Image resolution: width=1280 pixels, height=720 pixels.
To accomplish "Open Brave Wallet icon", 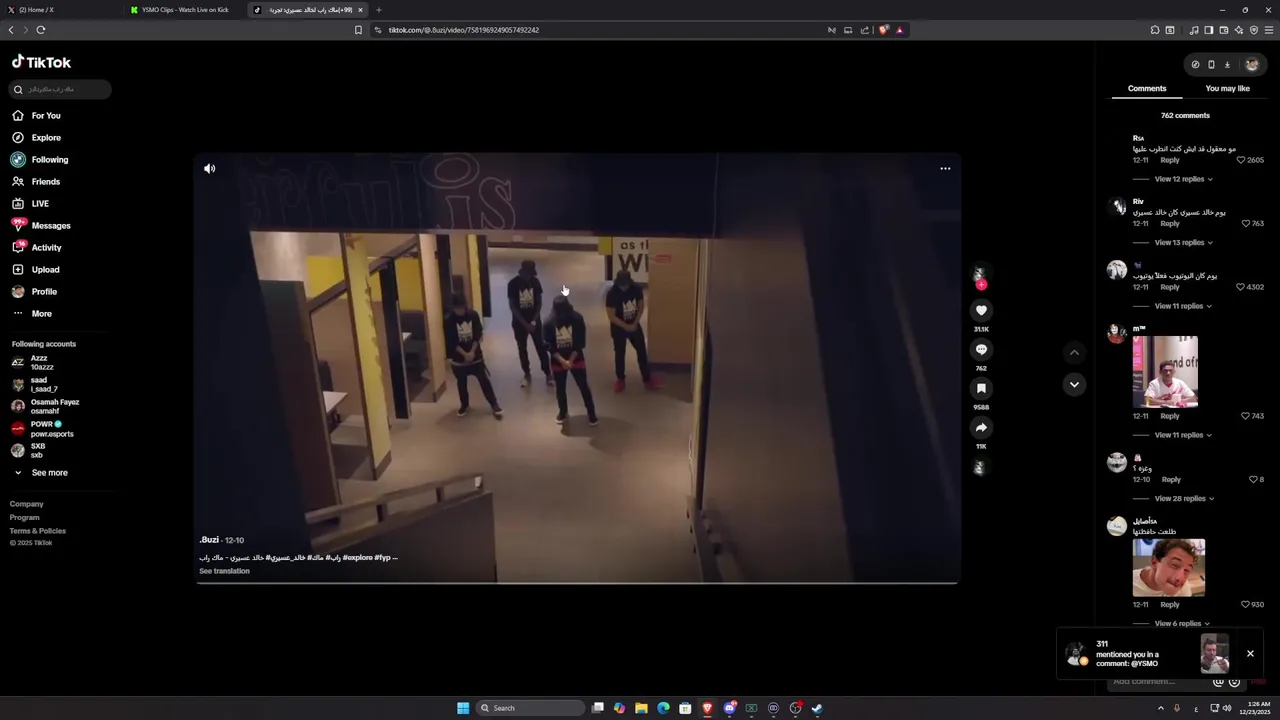I will (x=1223, y=30).
